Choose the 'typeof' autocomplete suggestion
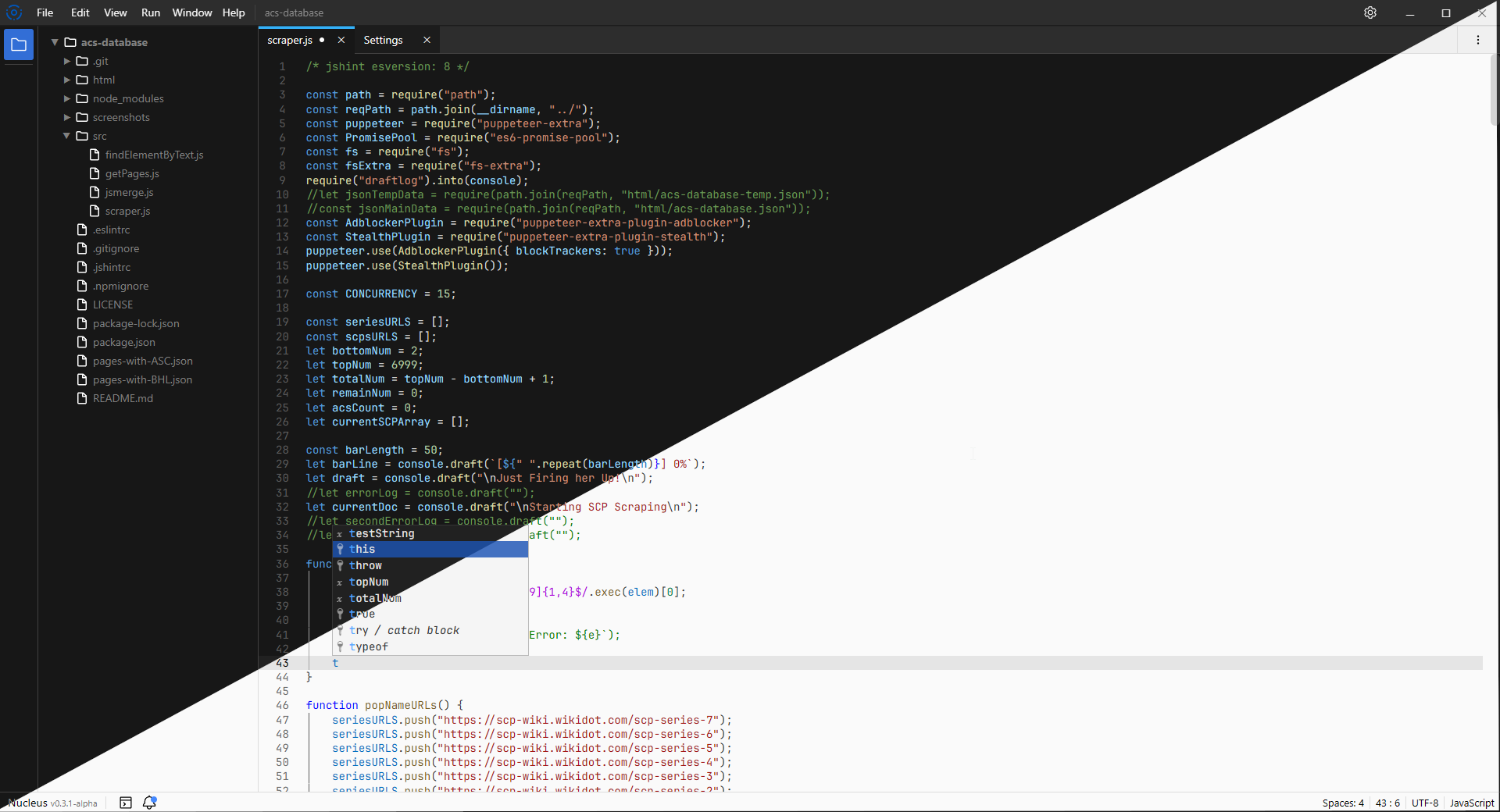 430,646
